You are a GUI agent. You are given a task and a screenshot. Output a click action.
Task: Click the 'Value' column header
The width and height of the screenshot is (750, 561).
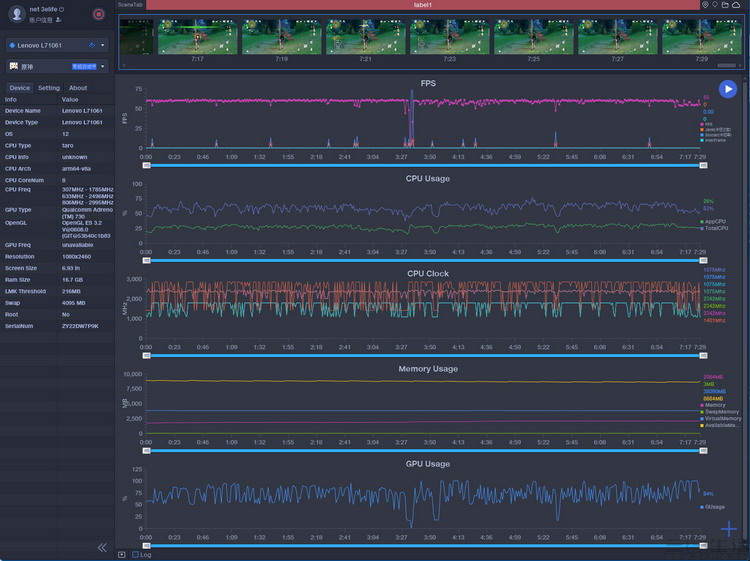(70, 99)
